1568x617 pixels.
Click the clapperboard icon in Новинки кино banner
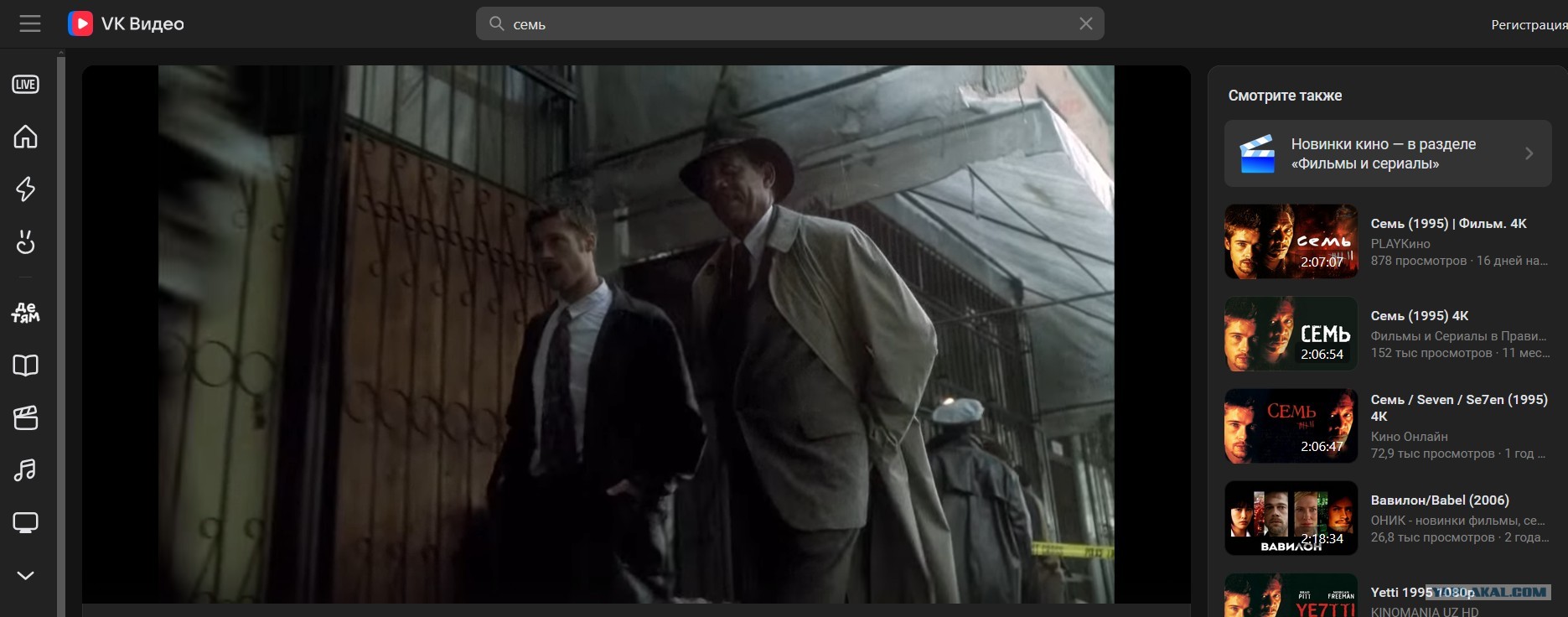click(x=1257, y=154)
